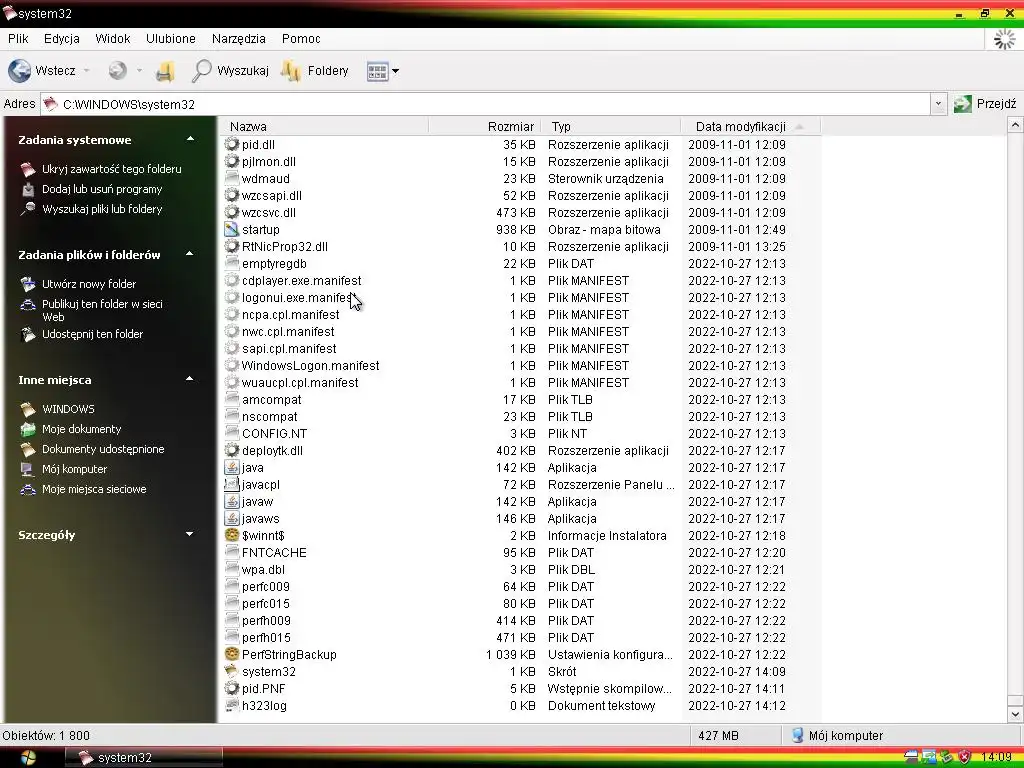
Task: Open the Plik menu
Action: point(18,39)
